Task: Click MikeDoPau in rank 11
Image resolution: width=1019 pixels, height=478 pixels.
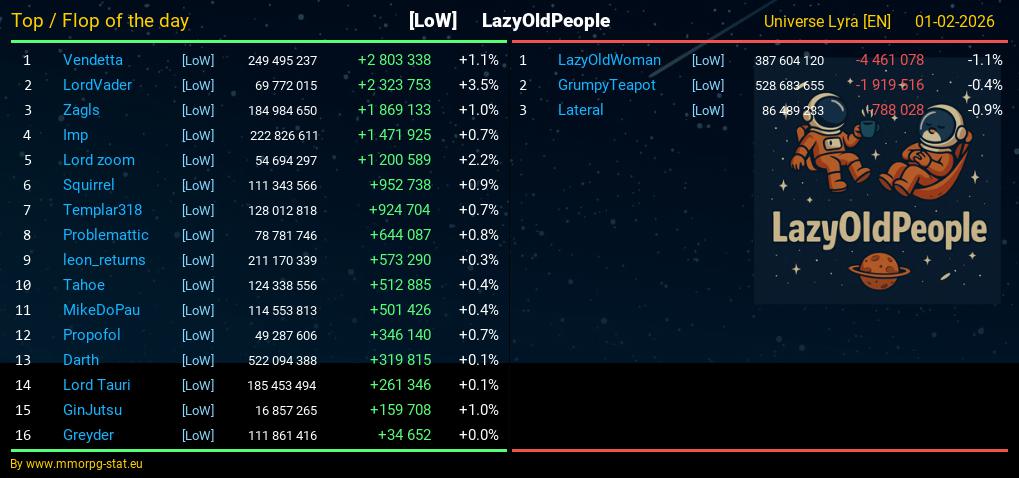Action: point(101,310)
